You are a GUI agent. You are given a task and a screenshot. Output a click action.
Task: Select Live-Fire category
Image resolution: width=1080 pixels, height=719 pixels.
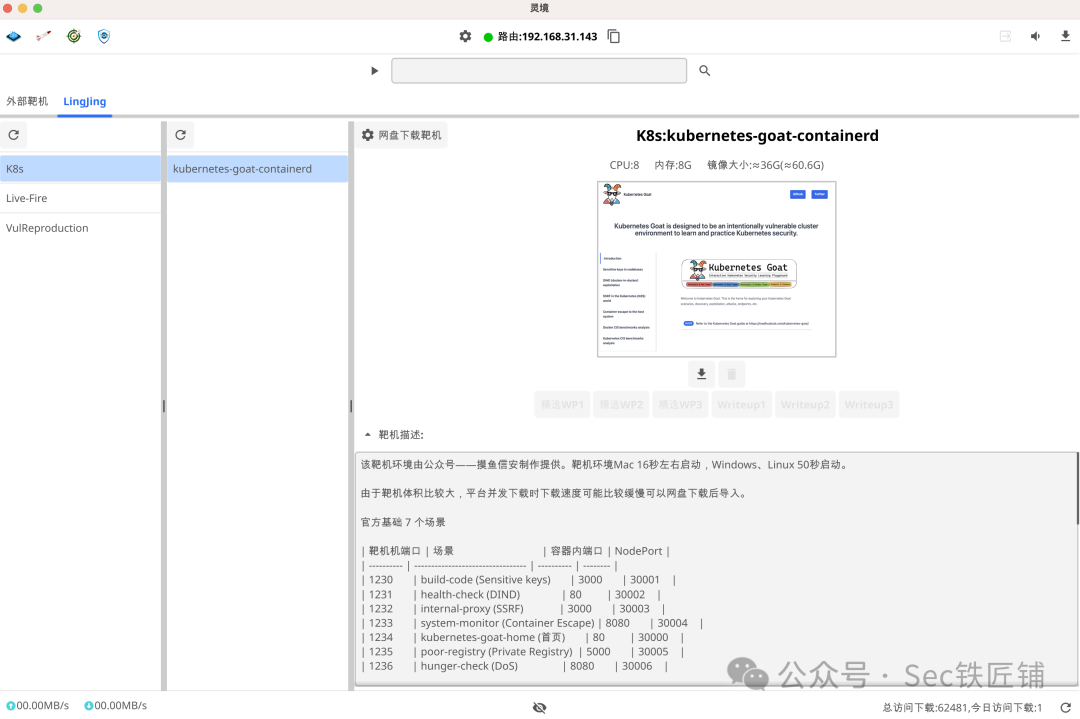coord(80,198)
